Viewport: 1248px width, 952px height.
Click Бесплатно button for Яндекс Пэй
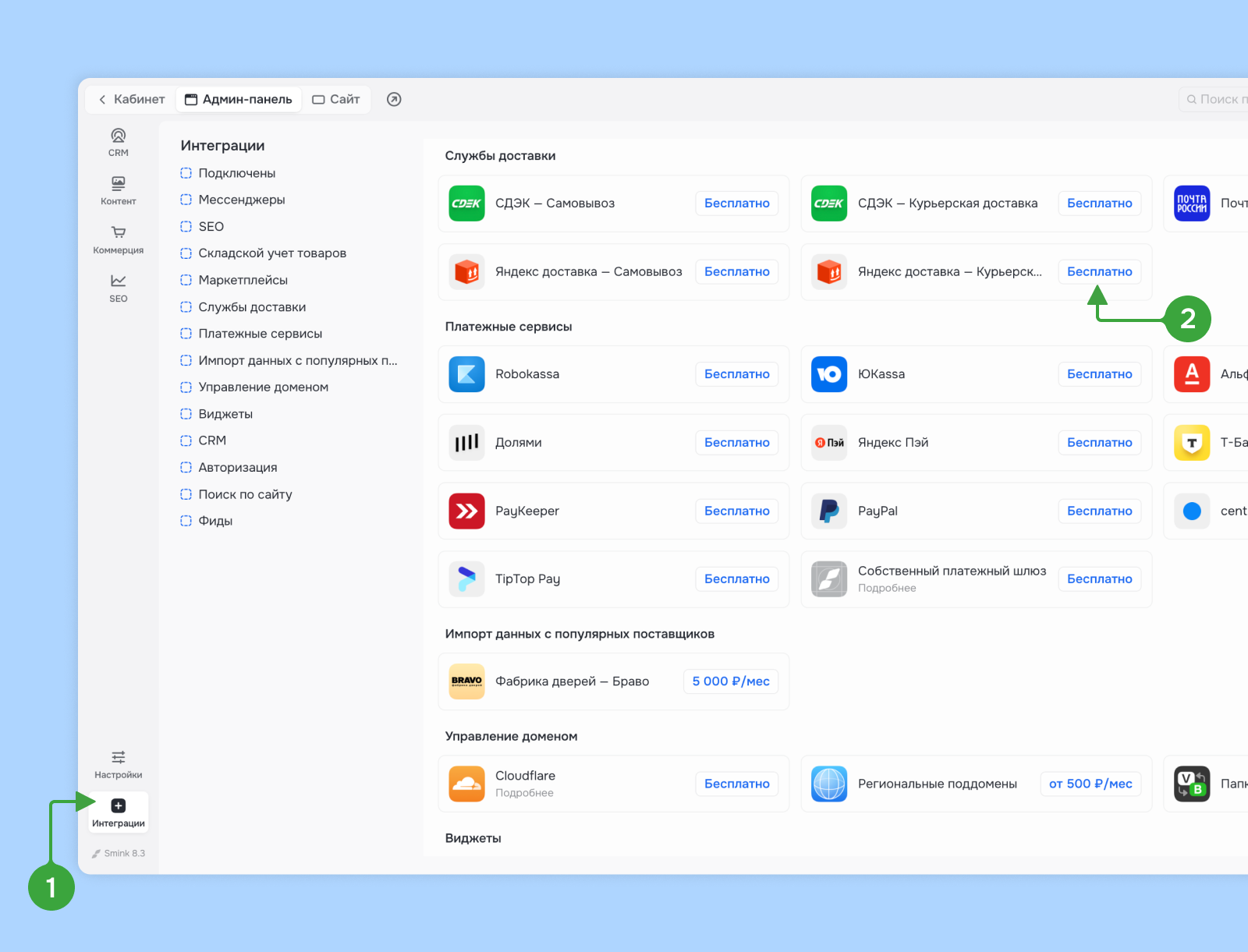[1100, 443]
